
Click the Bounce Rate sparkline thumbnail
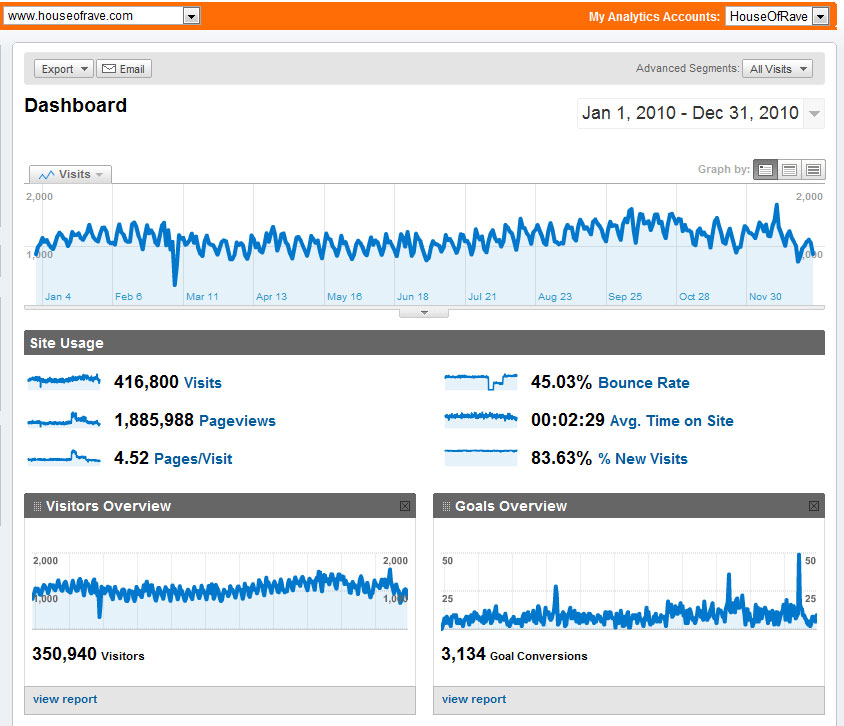481,381
